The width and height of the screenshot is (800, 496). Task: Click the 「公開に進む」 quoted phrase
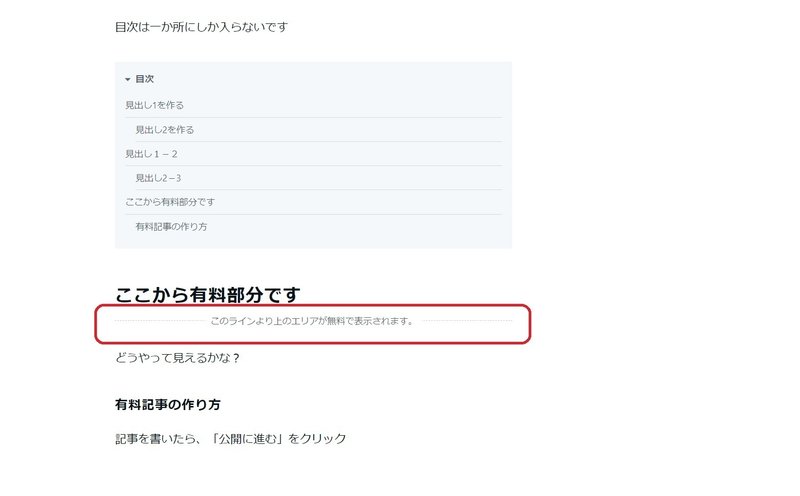pos(248,439)
